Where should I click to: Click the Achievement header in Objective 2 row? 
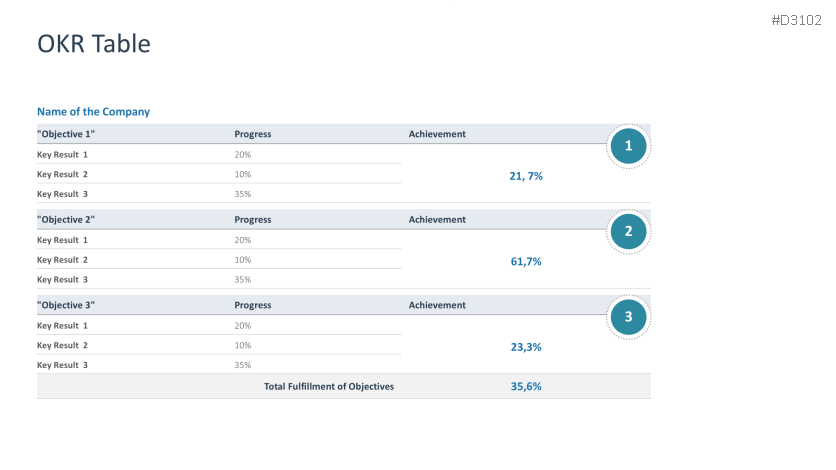tap(437, 219)
